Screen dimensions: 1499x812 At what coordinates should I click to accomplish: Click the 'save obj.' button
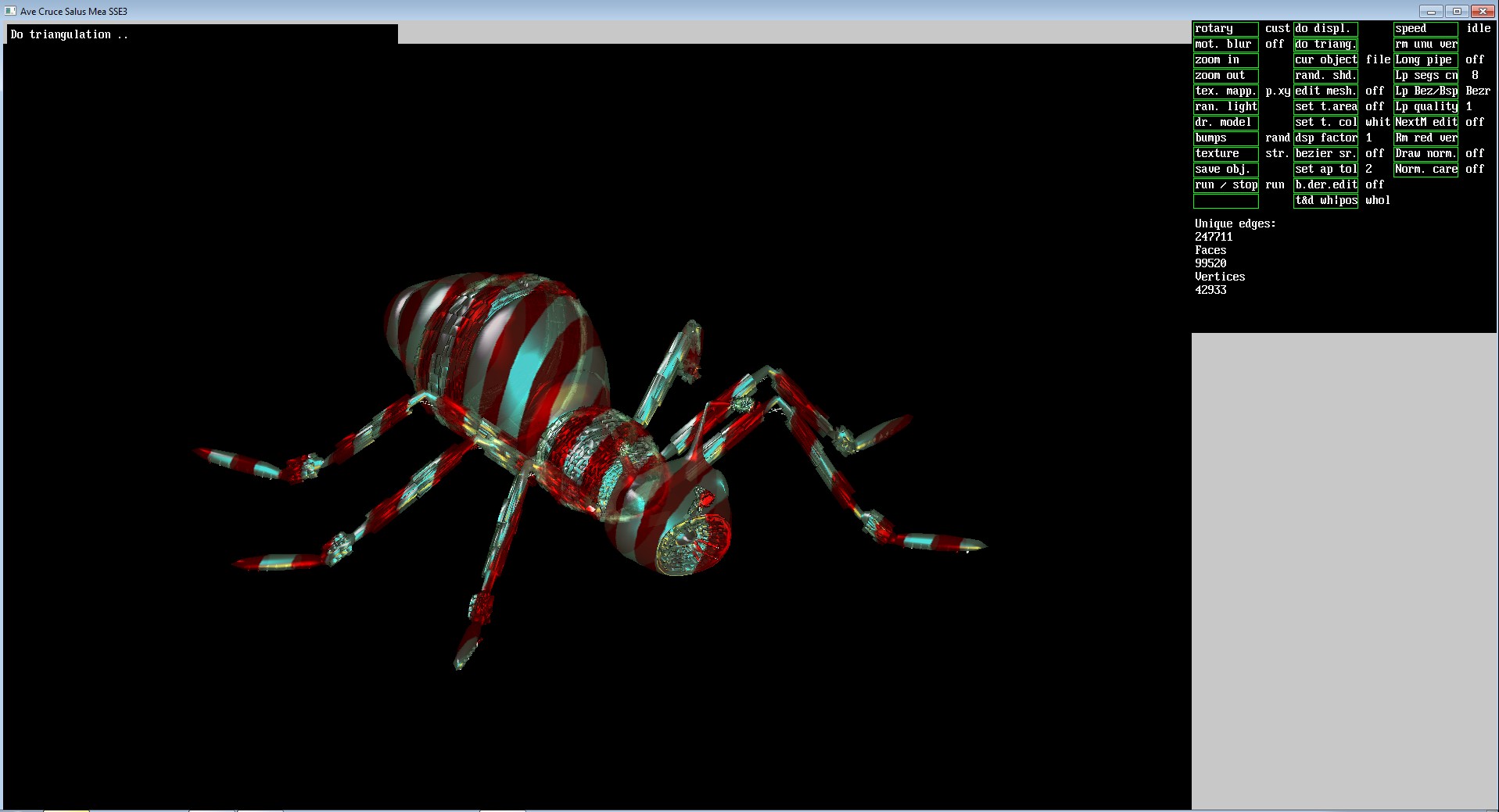click(1225, 170)
